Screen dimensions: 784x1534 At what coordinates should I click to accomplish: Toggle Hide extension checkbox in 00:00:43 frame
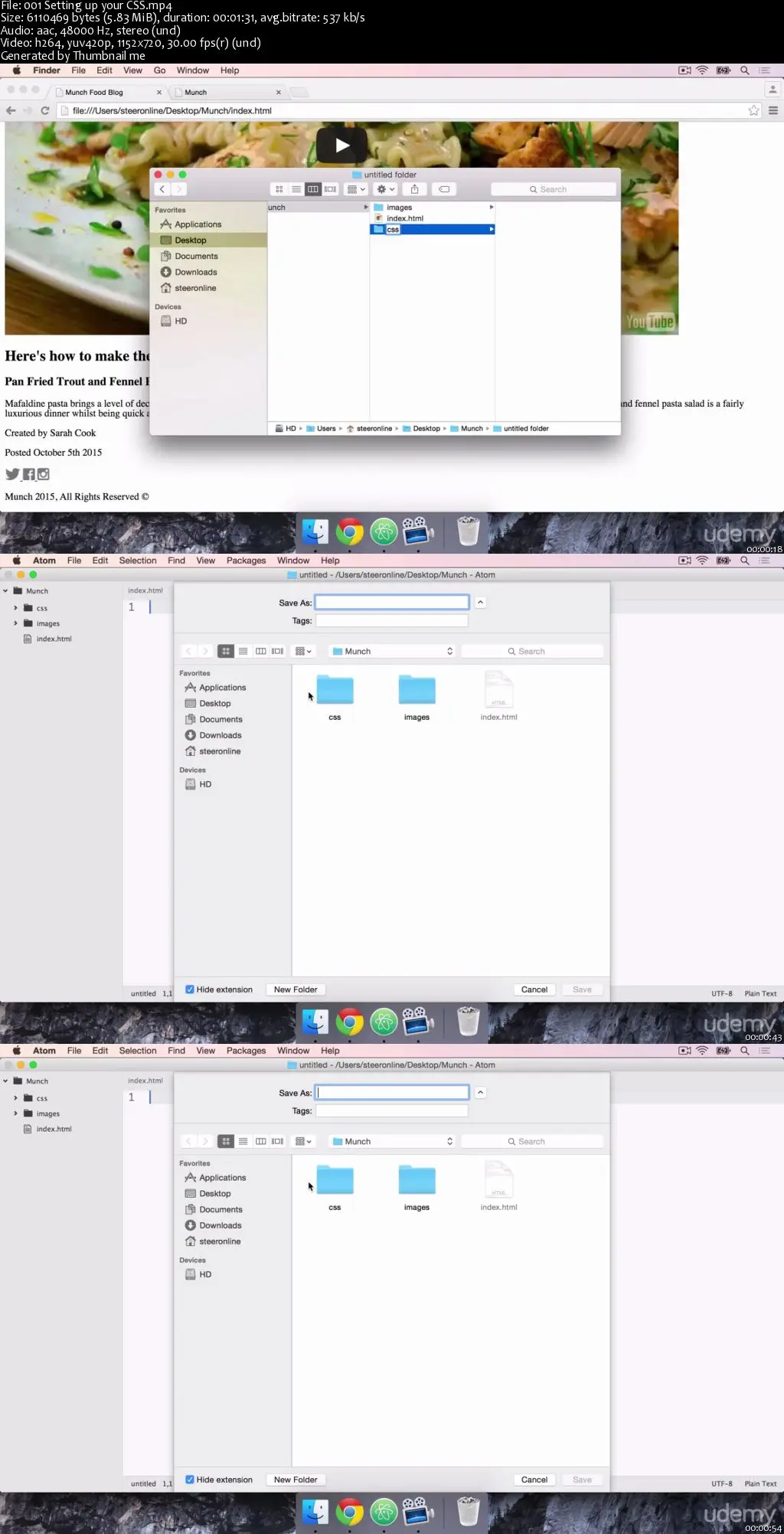(x=190, y=989)
